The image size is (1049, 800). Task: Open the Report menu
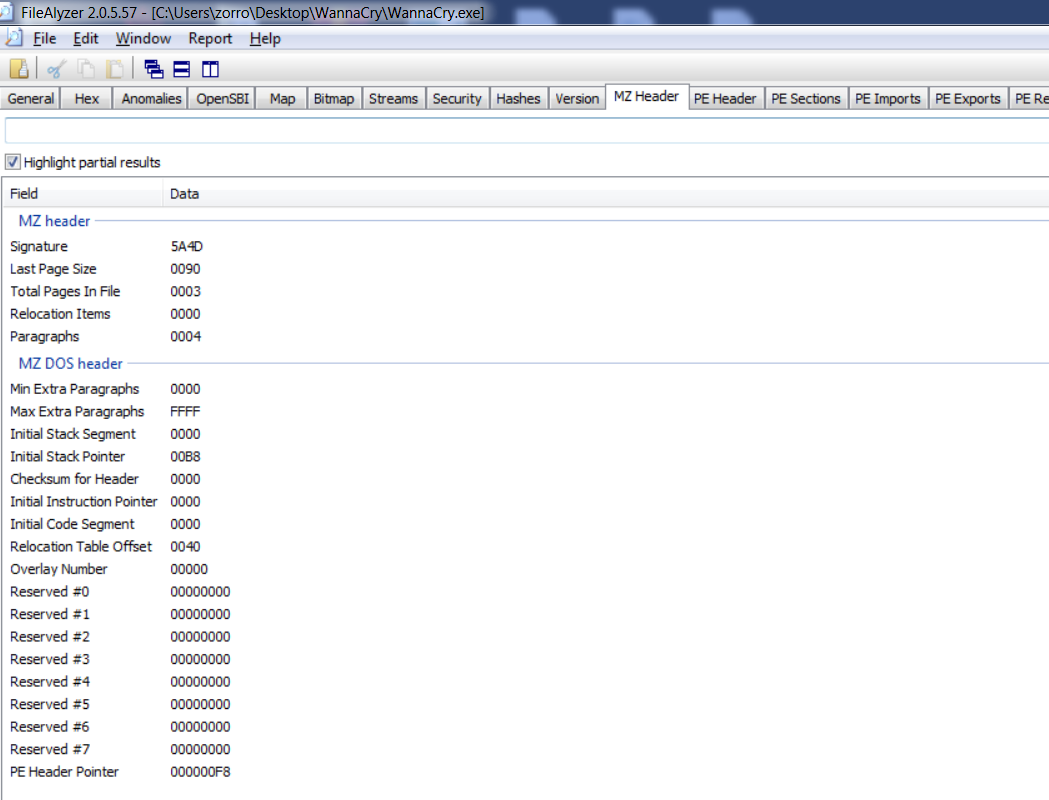click(x=210, y=39)
